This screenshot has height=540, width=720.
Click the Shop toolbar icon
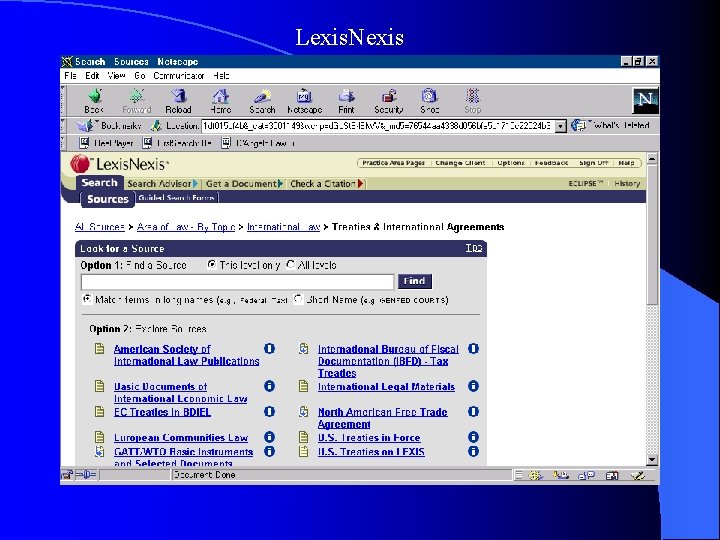(x=430, y=101)
